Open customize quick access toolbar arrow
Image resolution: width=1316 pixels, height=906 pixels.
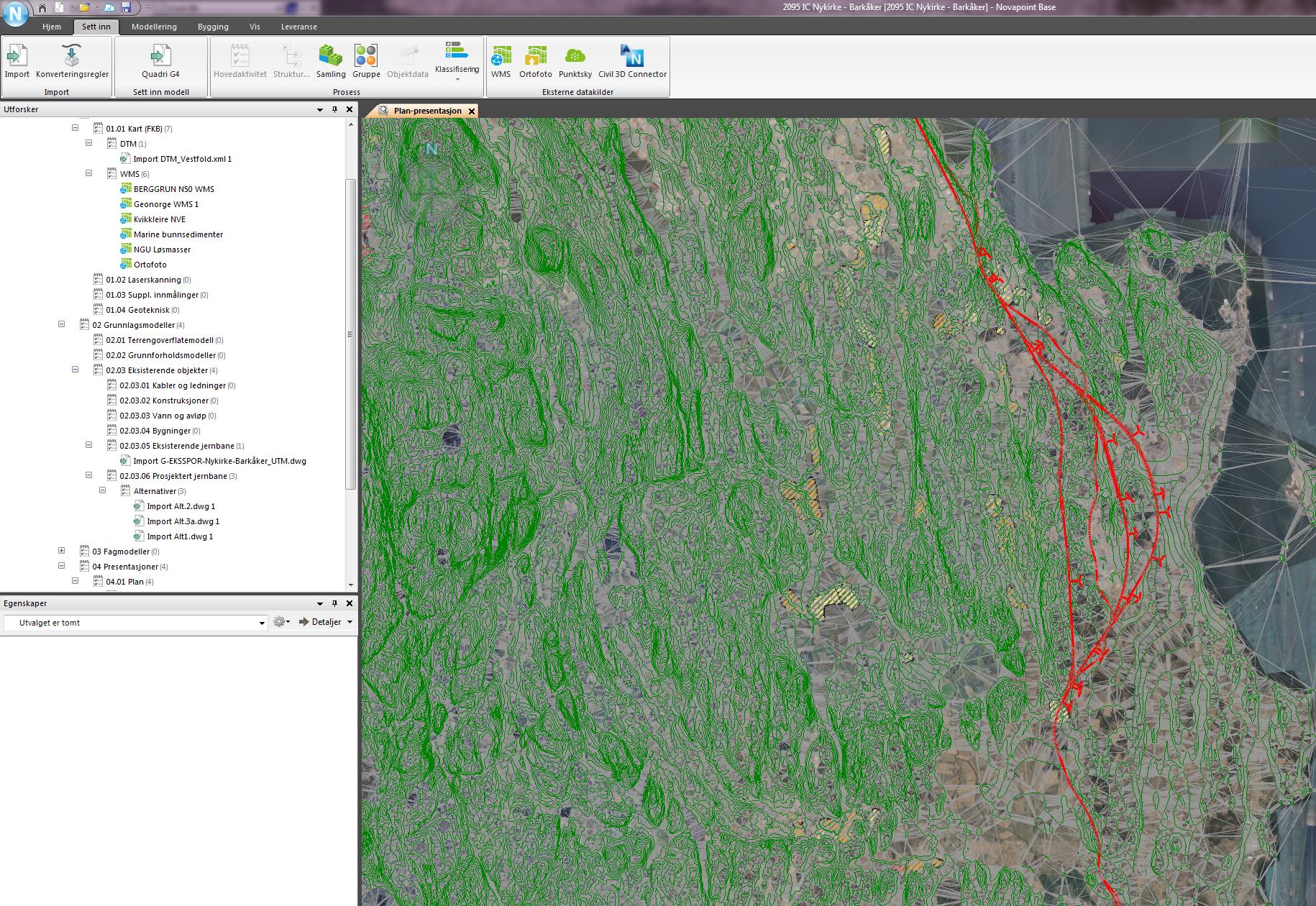(x=147, y=8)
